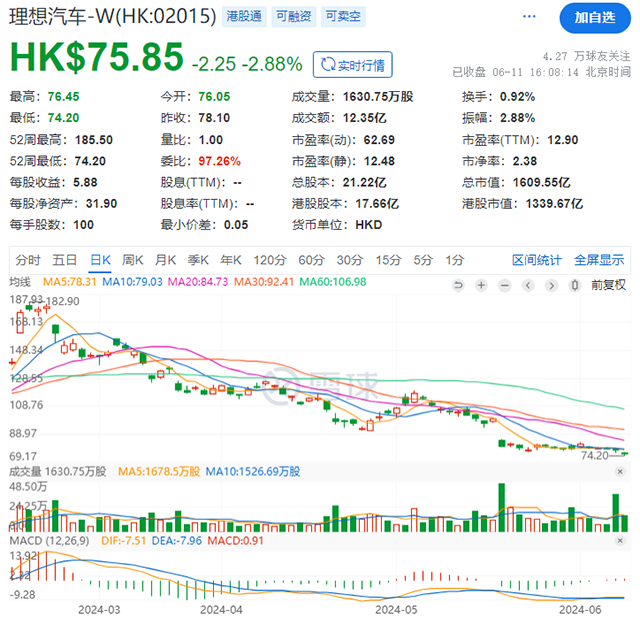The image size is (640, 618).
Task: Switch to the 分时 chart tab
Action: (28, 260)
